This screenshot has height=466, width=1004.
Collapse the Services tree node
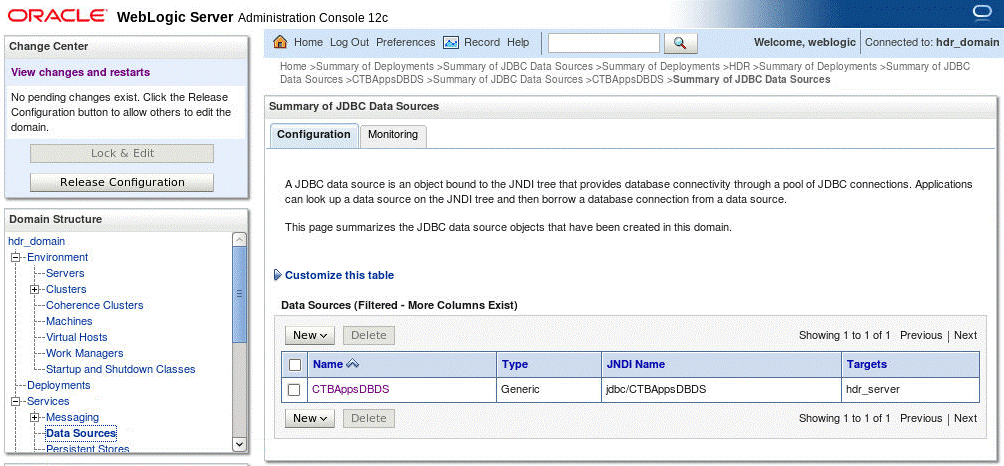[17, 401]
